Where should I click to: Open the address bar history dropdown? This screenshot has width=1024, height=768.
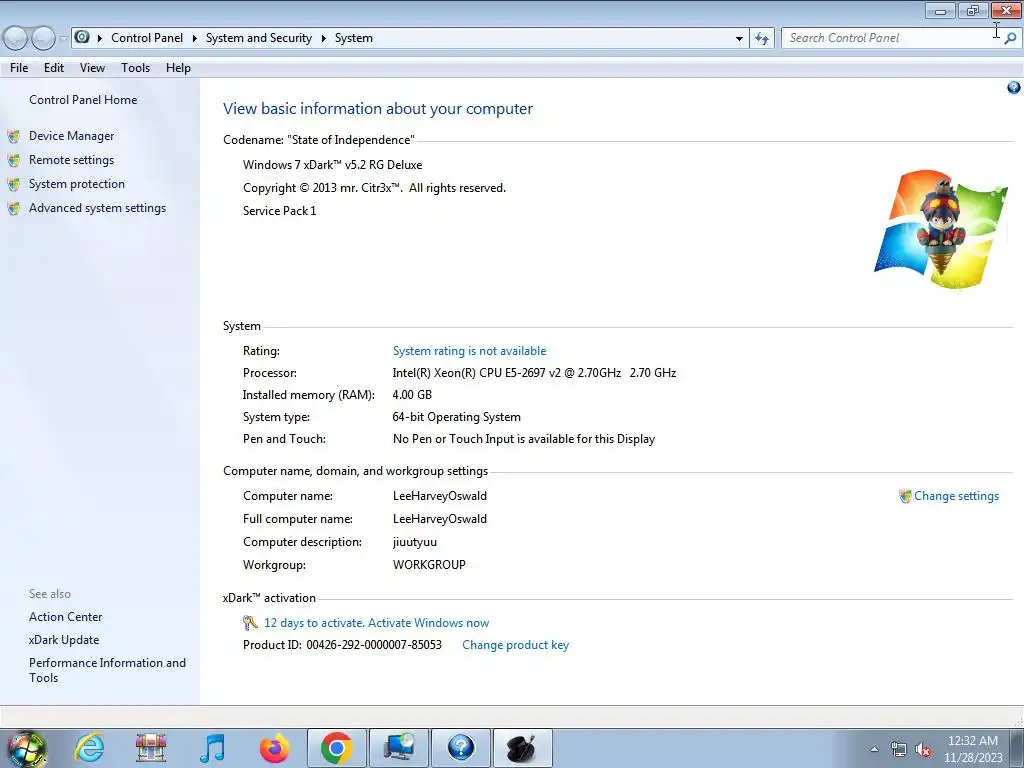[x=739, y=39]
